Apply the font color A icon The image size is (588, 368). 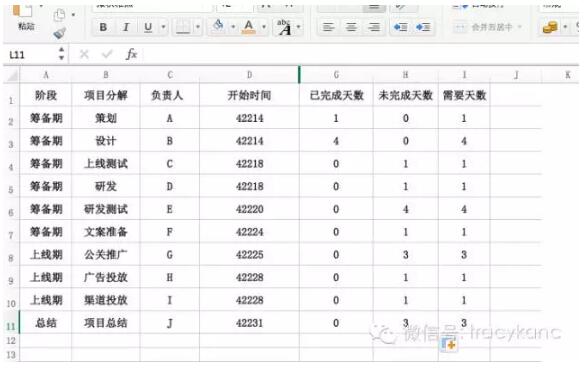[x=249, y=27]
